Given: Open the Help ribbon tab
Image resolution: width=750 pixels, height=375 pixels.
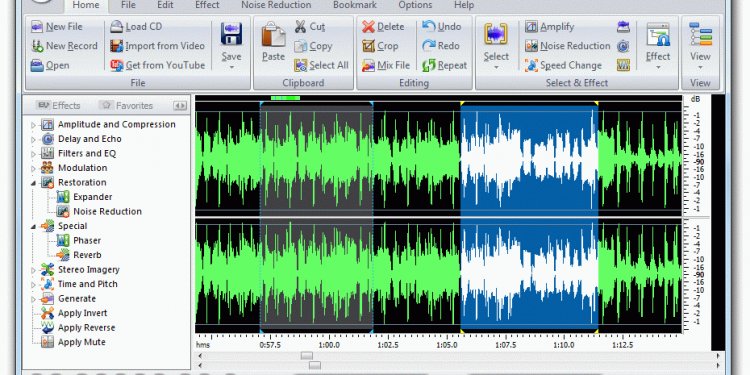Looking at the screenshot, I should 463,5.
